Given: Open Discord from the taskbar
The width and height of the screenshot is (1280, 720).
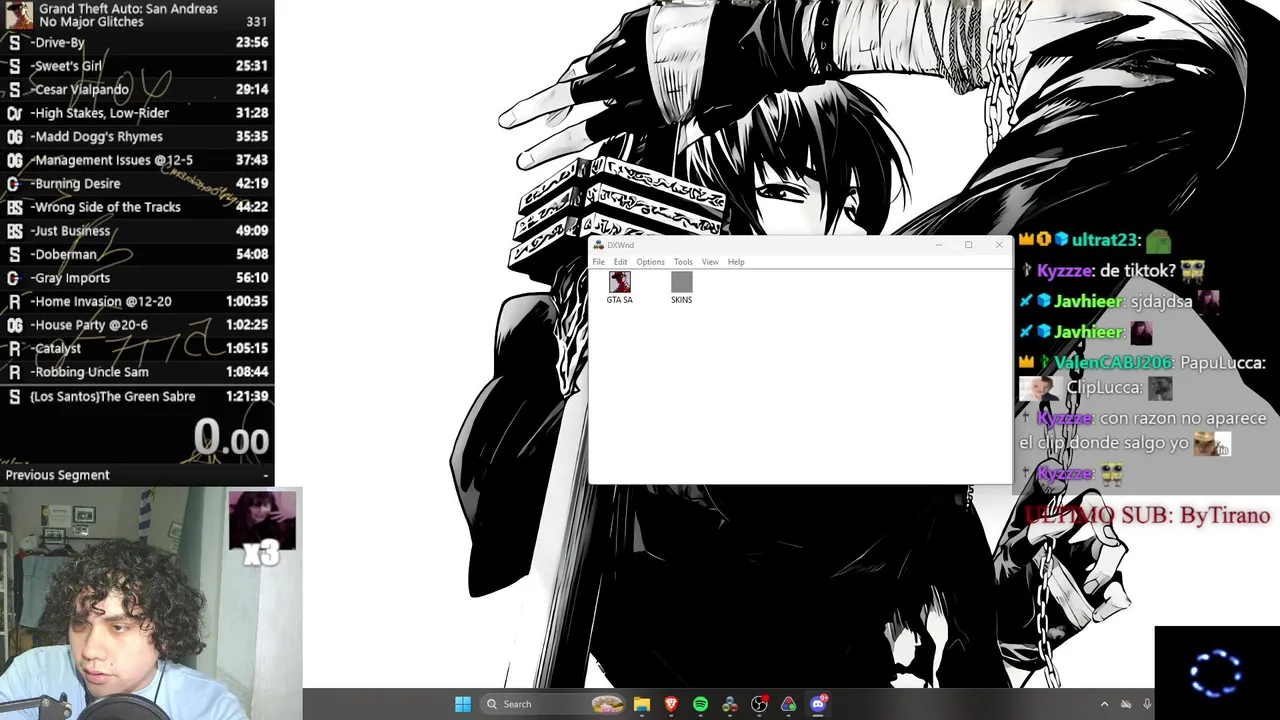Looking at the screenshot, I should (818, 704).
